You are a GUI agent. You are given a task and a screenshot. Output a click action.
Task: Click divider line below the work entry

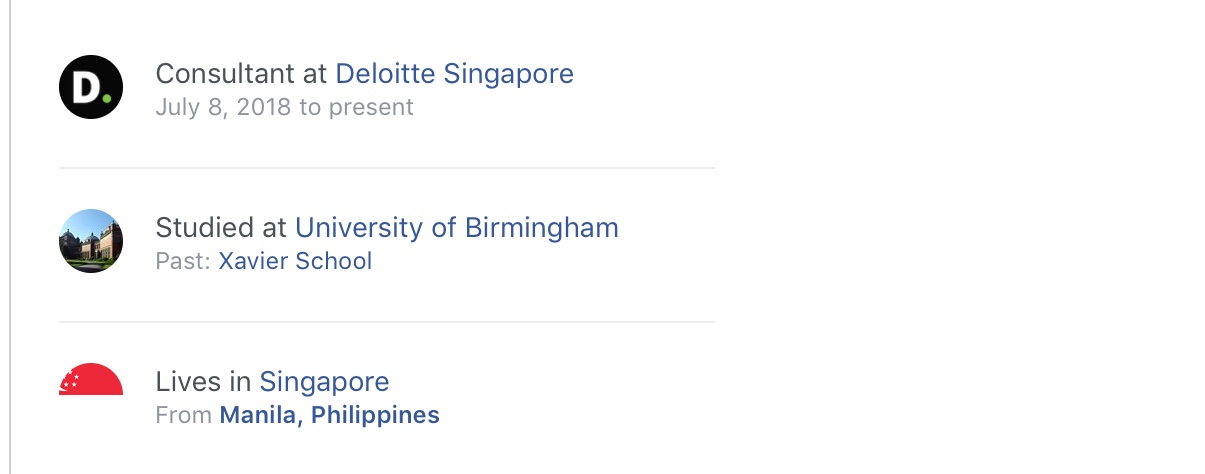386,168
